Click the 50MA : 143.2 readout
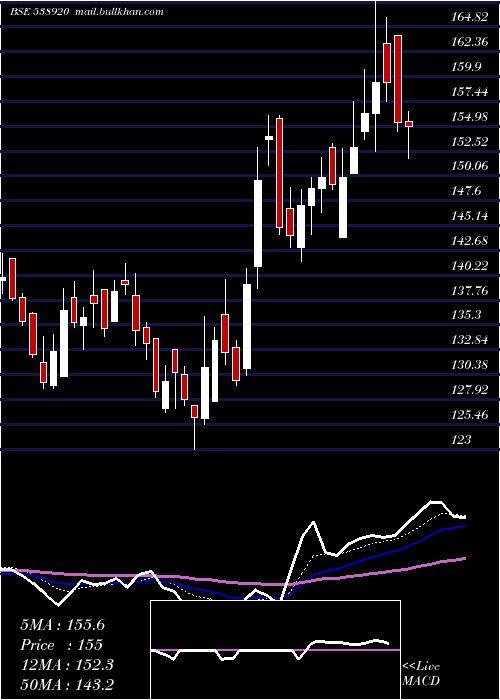Viewport: 500px width, 700px height. [x=67, y=684]
